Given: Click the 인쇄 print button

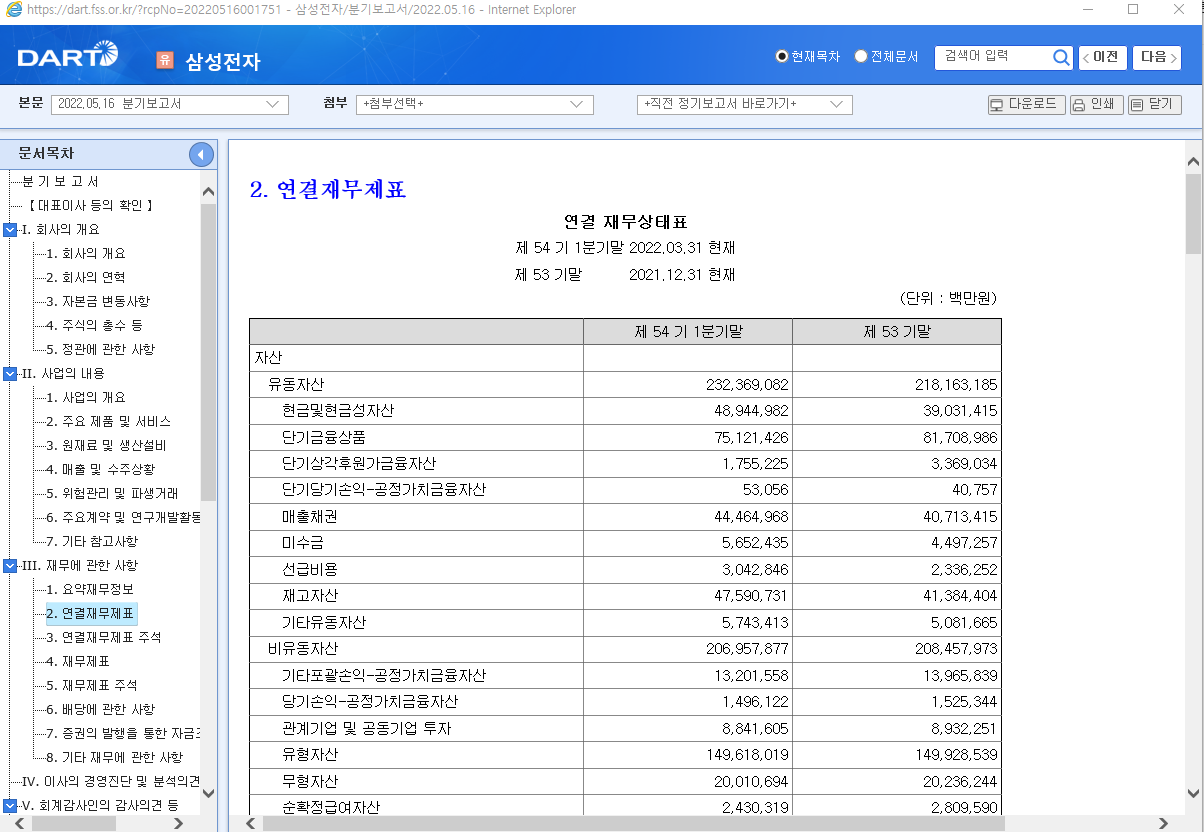Looking at the screenshot, I should click(1096, 104).
